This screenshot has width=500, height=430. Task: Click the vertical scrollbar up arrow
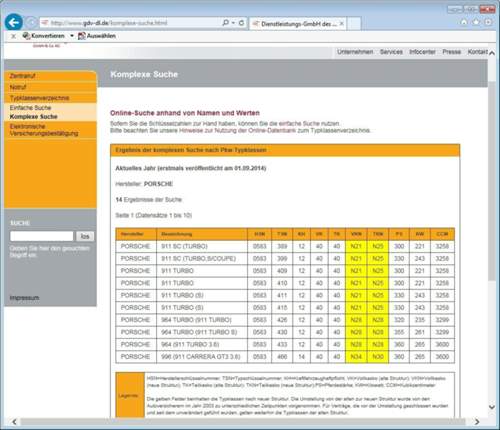pyautogui.click(x=492, y=53)
